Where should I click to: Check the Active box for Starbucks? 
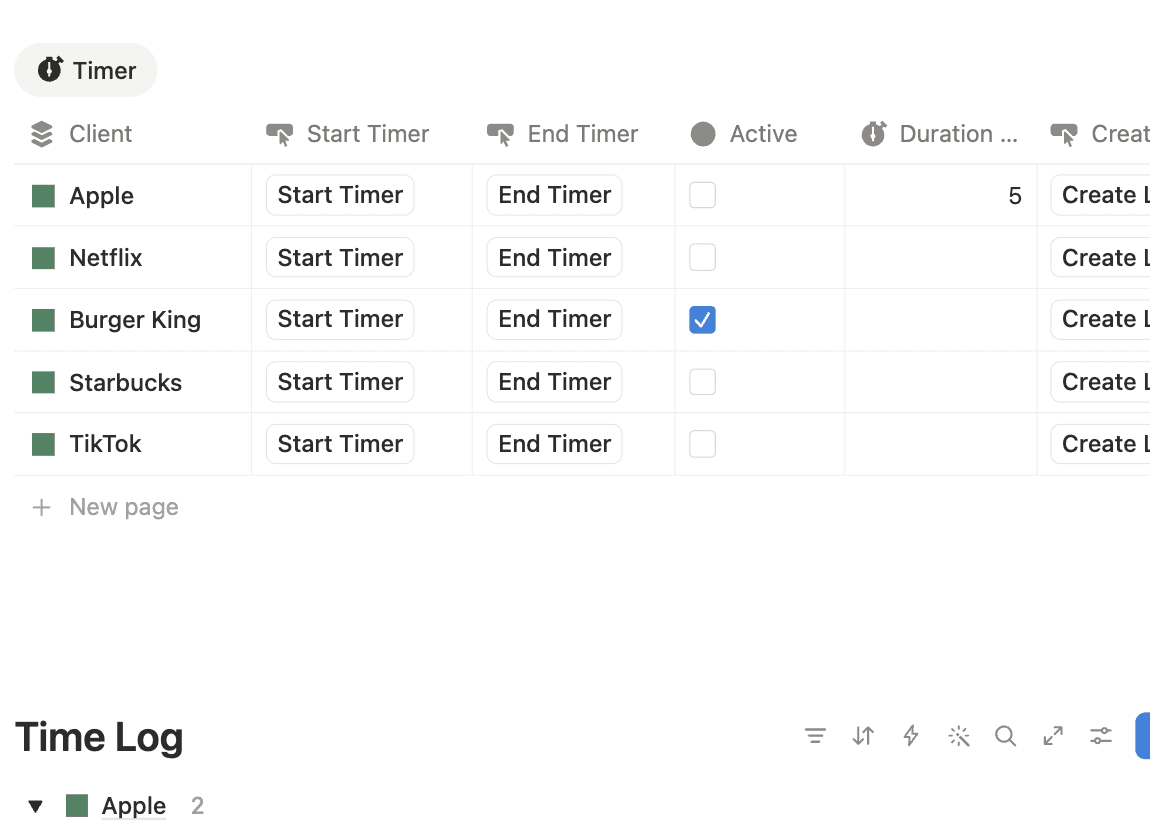tap(703, 381)
